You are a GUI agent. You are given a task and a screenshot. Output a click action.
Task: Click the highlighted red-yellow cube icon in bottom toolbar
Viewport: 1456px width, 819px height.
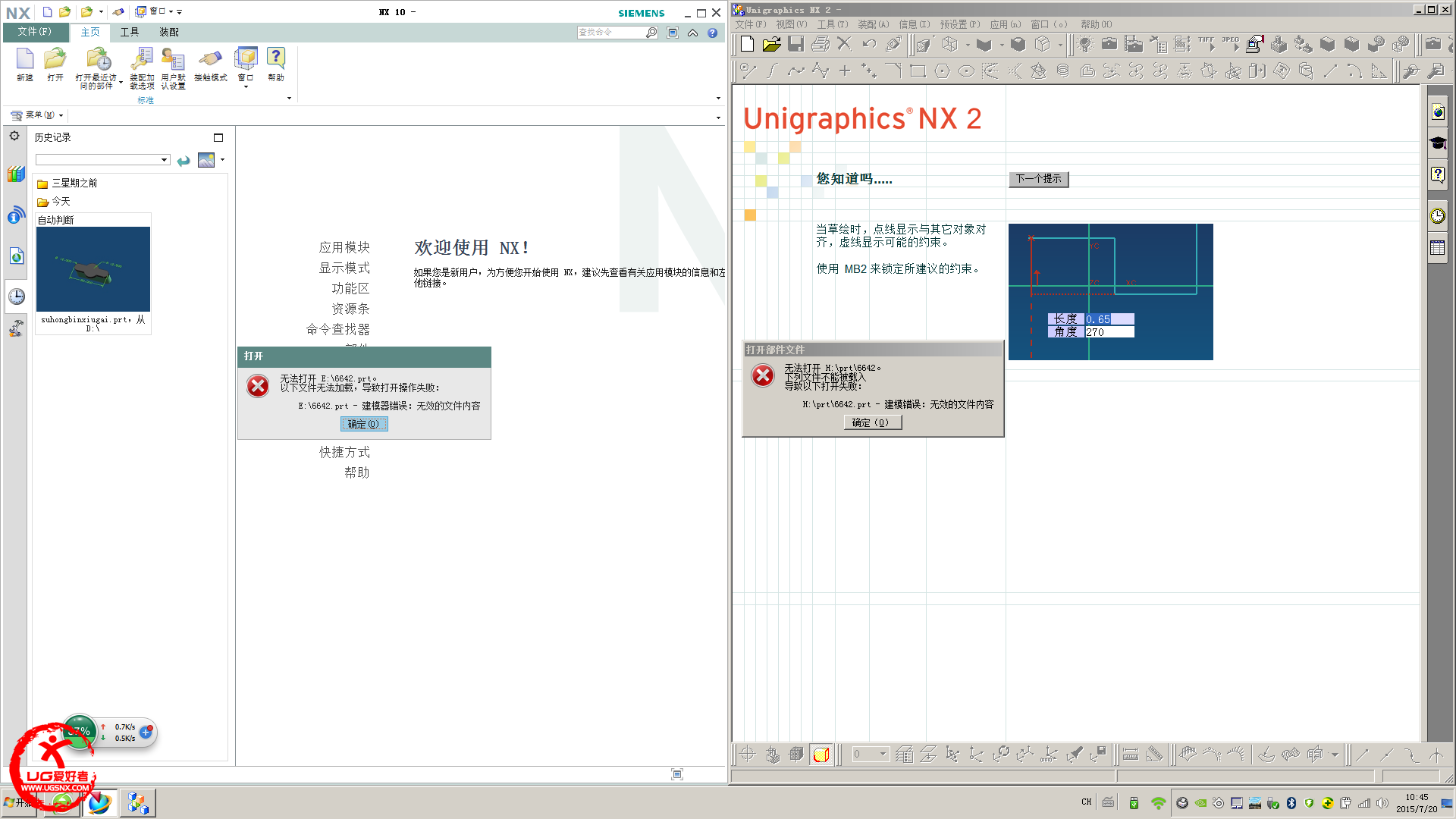click(x=821, y=755)
